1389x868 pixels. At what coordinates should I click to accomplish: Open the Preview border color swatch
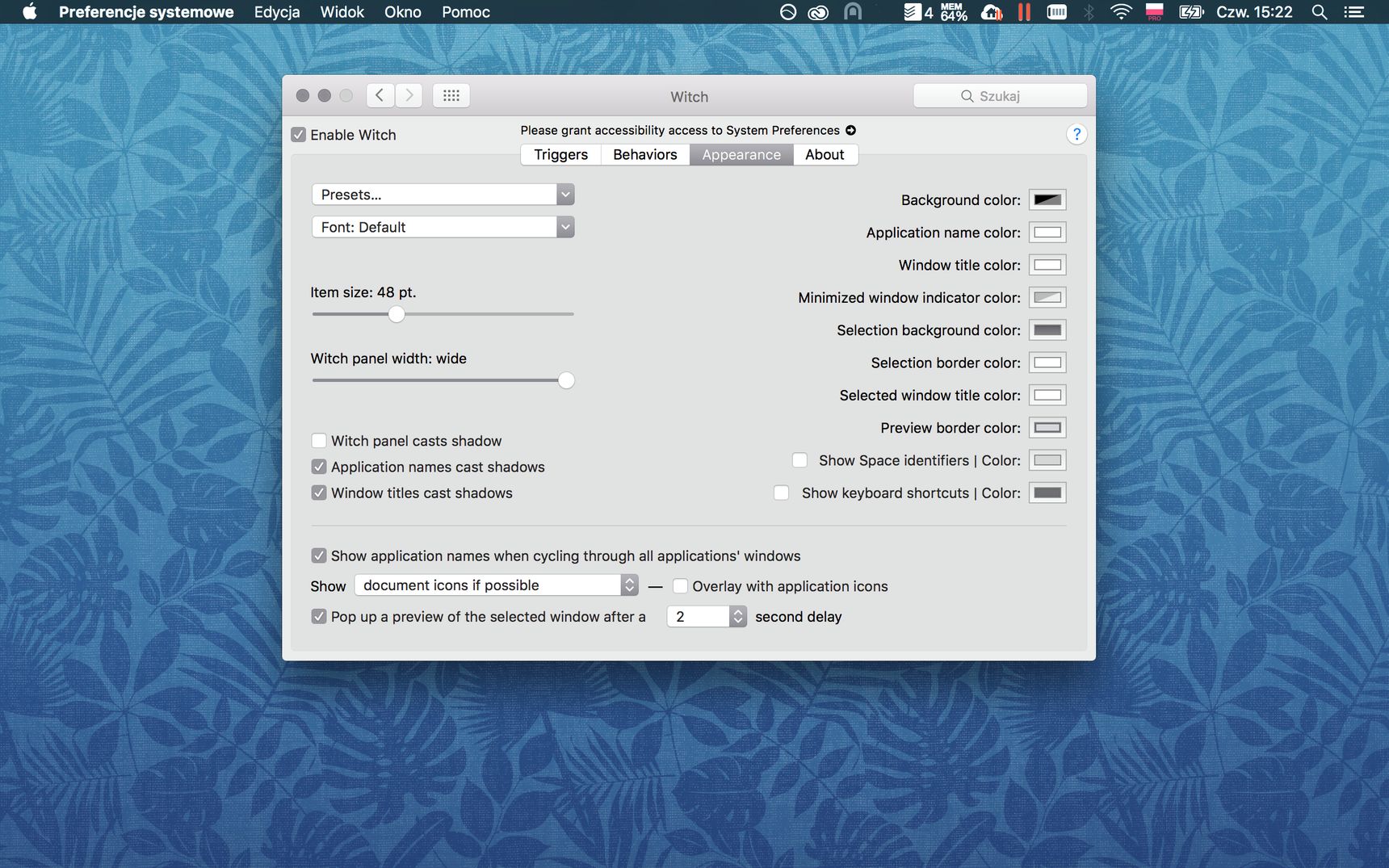pyautogui.click(x=1047, y=427)
